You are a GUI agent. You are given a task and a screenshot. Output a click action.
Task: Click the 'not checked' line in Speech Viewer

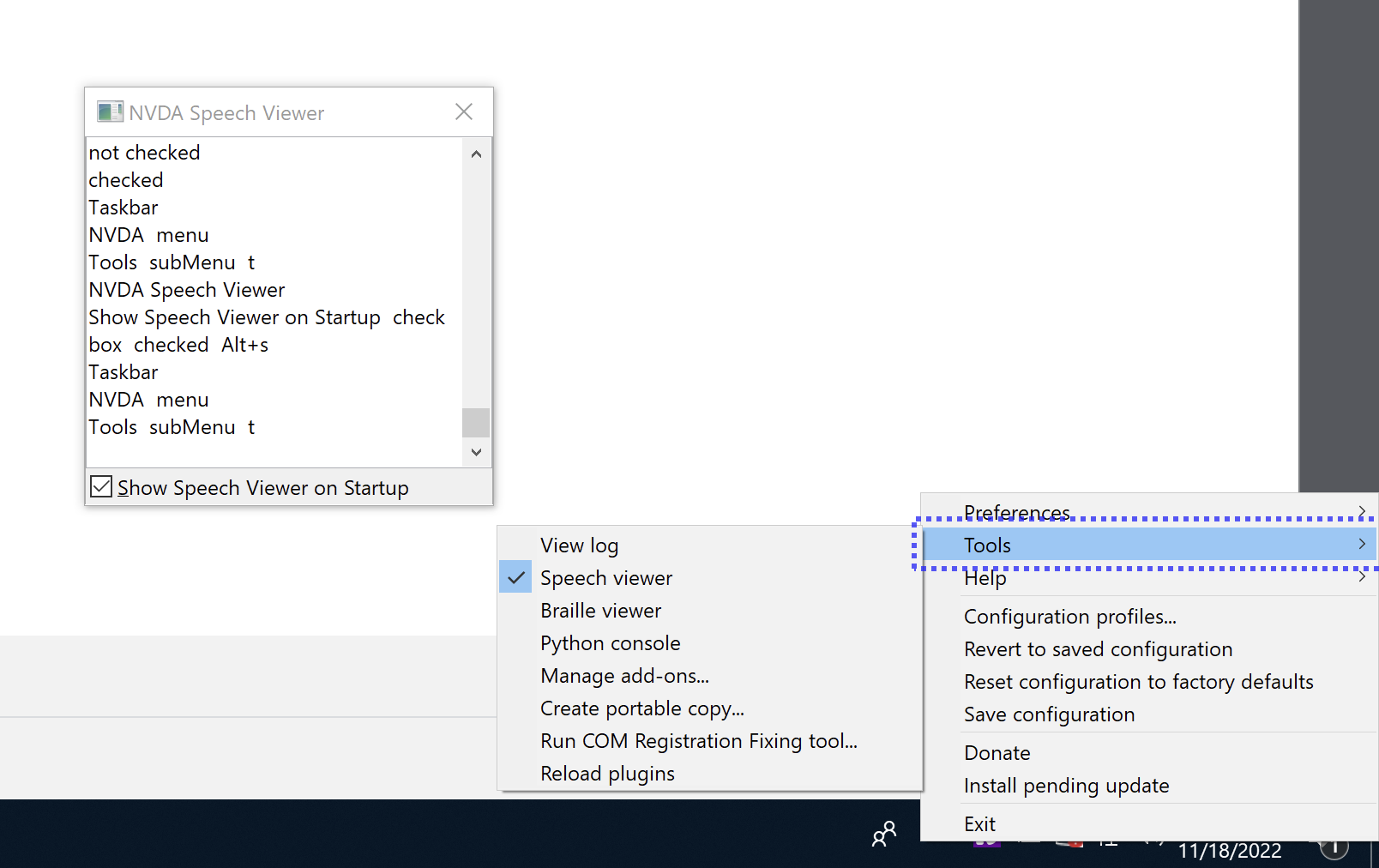pos(144,153)
